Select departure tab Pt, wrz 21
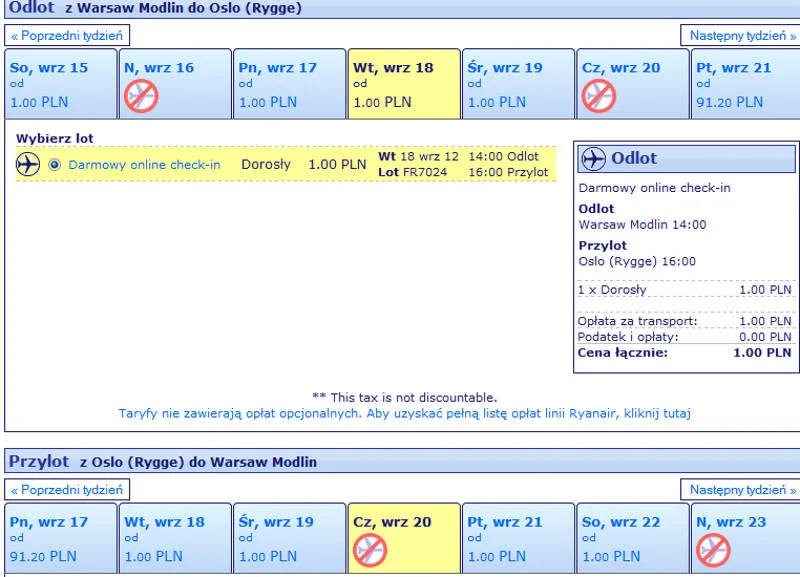Image resolution: width=800 pixels, height=577 pixels. point(745,84)
